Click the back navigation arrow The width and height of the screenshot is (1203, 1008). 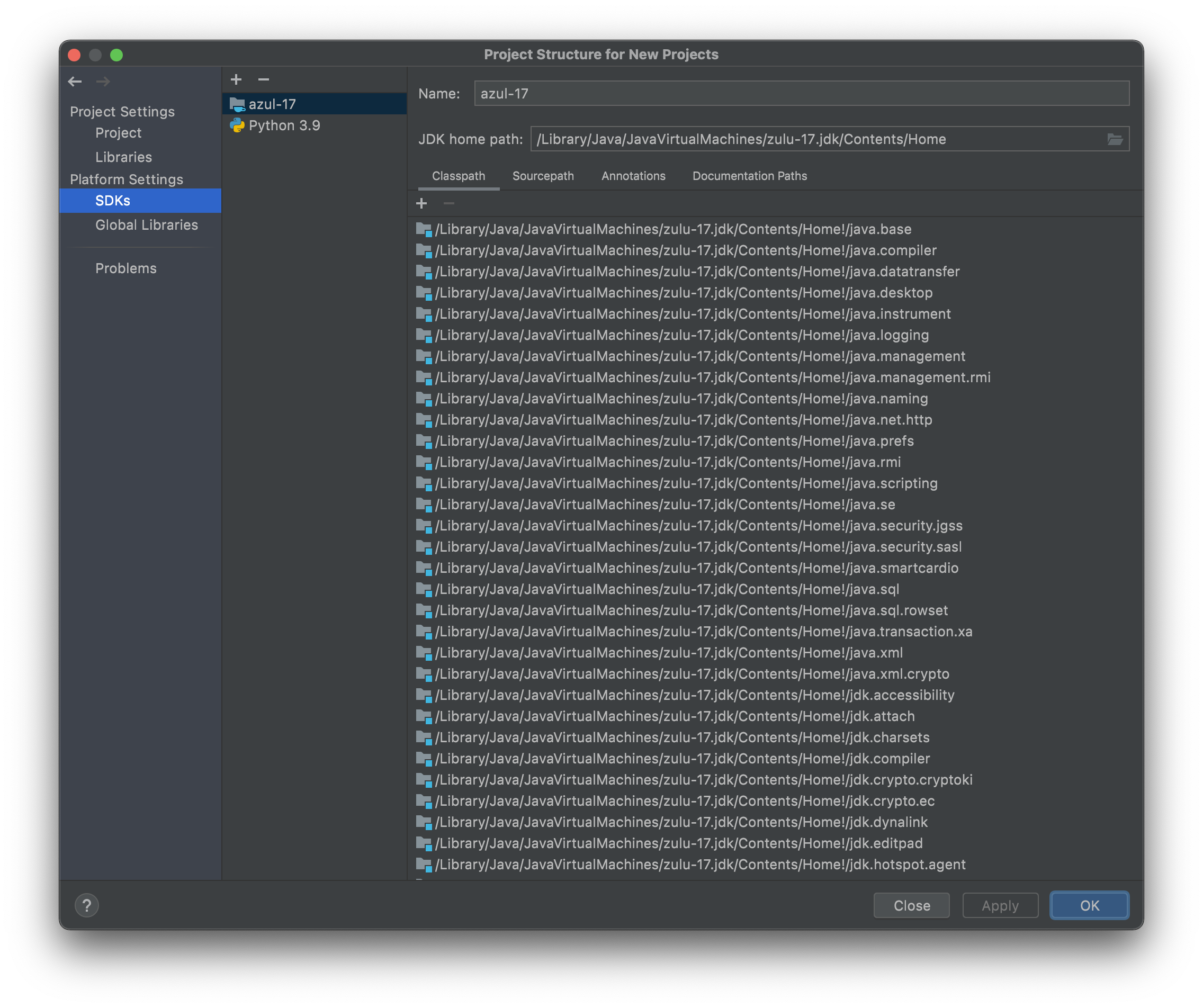pos(75,82)
